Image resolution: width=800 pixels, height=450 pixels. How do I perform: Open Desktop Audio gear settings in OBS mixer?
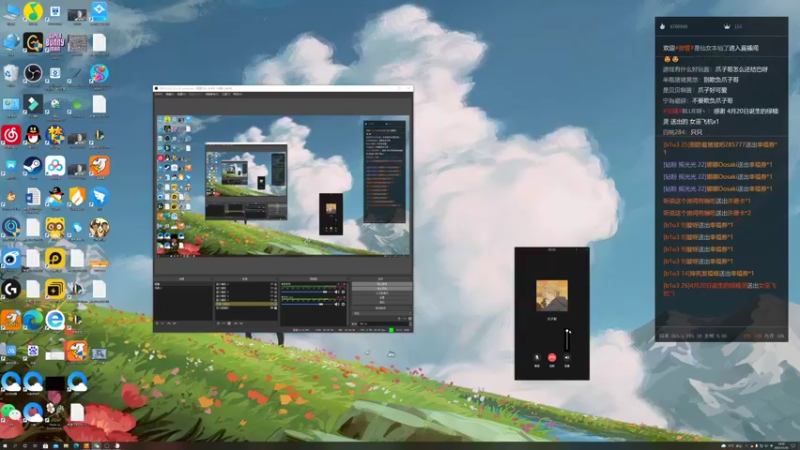343,292
